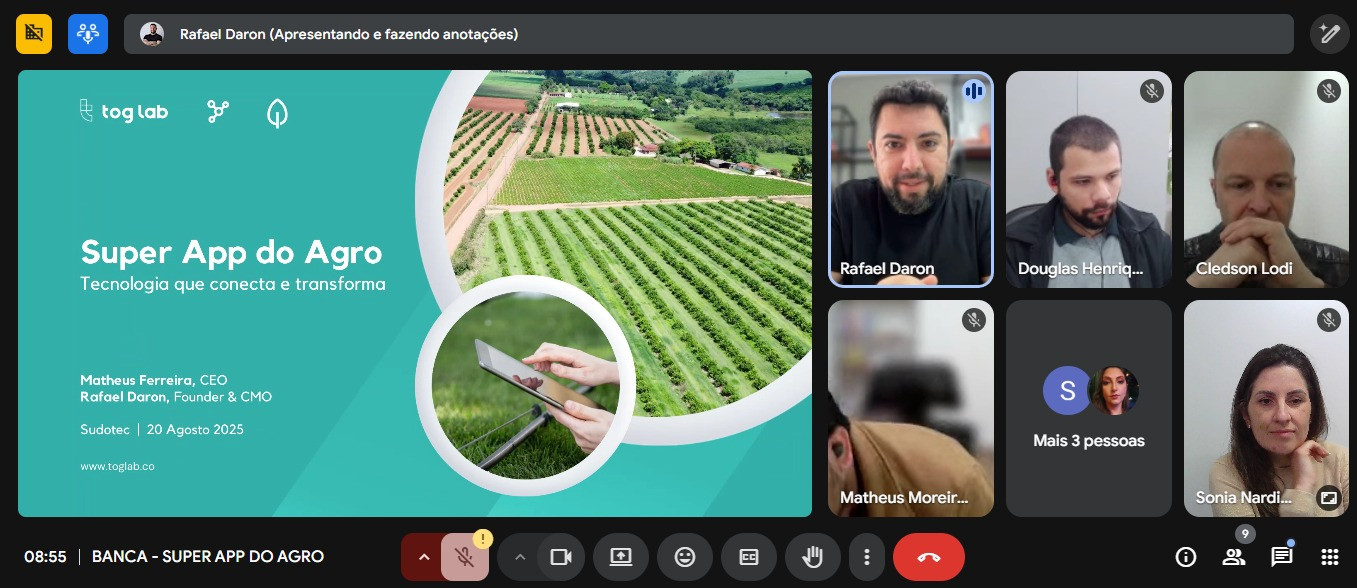The width and height of the screenshot is (1357, 588).
Task: Open the annotation pen tool
Action: 1329,34
